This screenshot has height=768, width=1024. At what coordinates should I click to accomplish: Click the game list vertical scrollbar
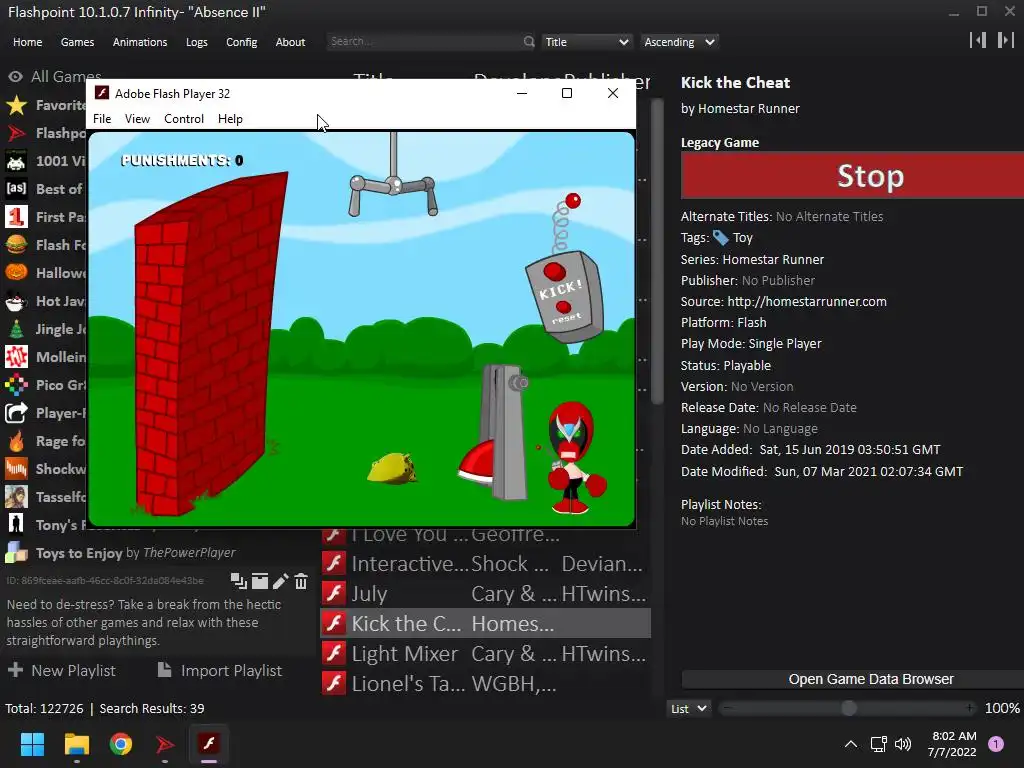(657, 251)
